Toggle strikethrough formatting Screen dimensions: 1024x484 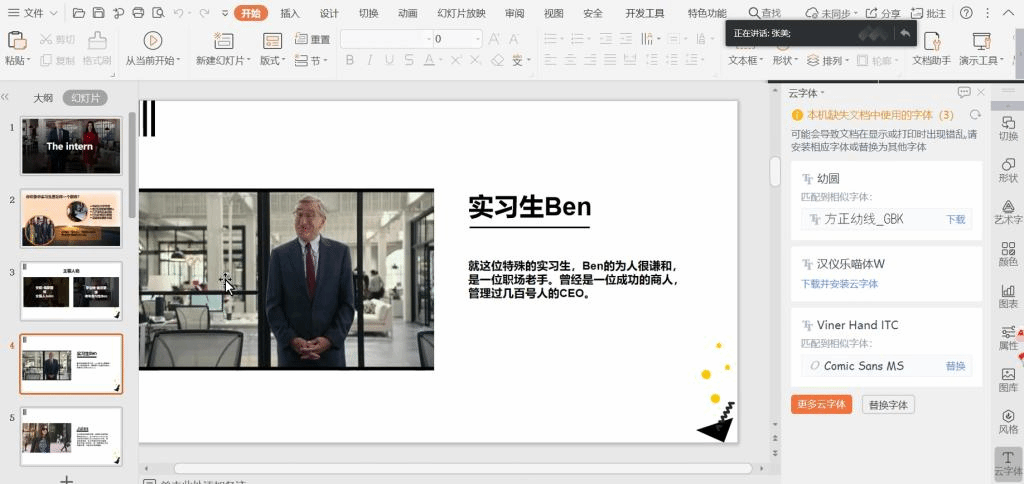pyautogui.click(x=409, y=60)
